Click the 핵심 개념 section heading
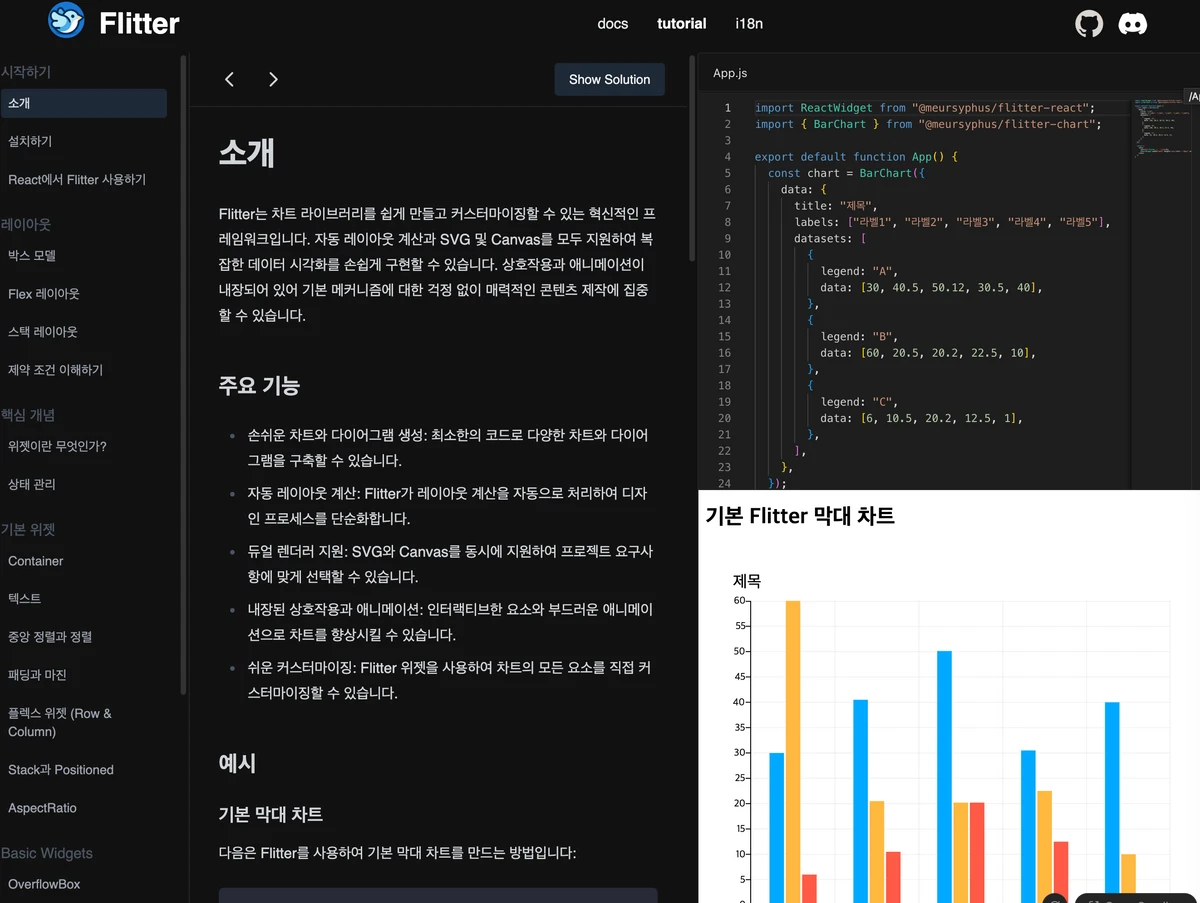This screenshot has width=1200, height=903. [28, 414]
